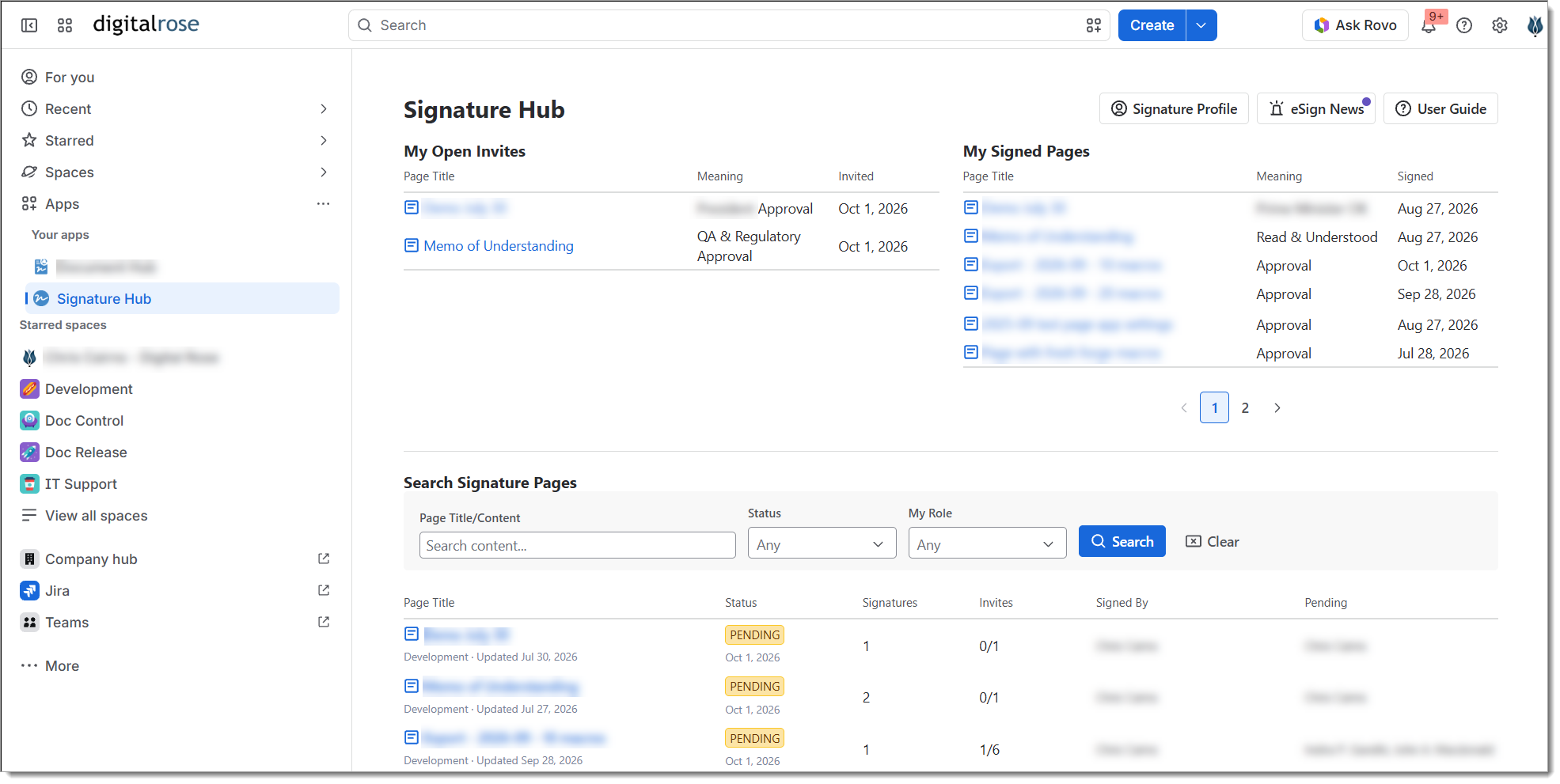
Task: Click the Doc Control space icon
Action: [x=29, y=420]
